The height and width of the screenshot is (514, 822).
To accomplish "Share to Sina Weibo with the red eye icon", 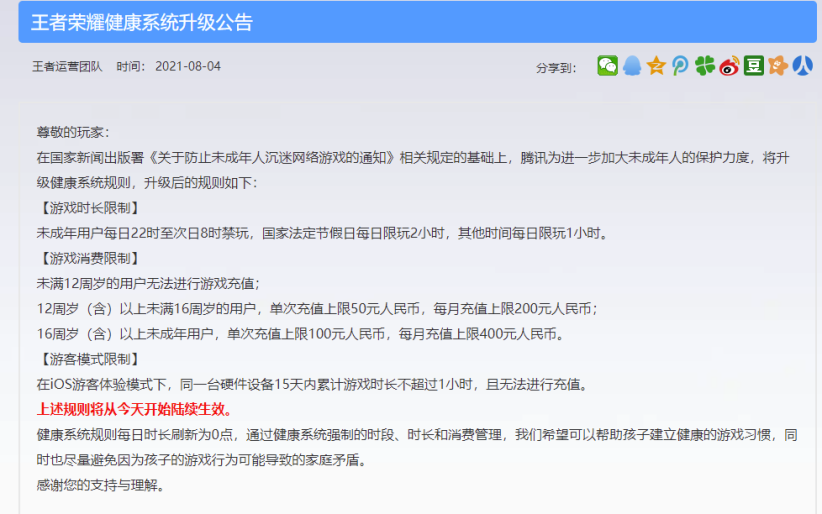I will coord(729,66).
